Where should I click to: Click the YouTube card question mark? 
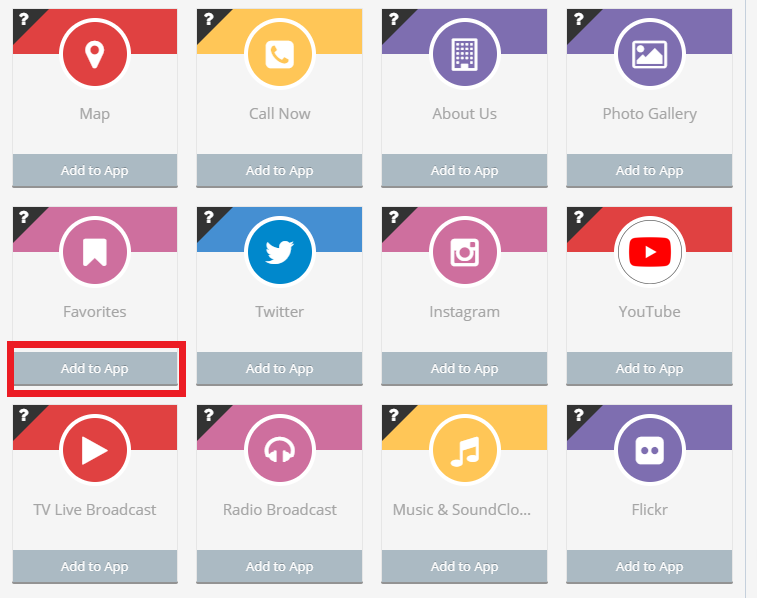[578, 217]
